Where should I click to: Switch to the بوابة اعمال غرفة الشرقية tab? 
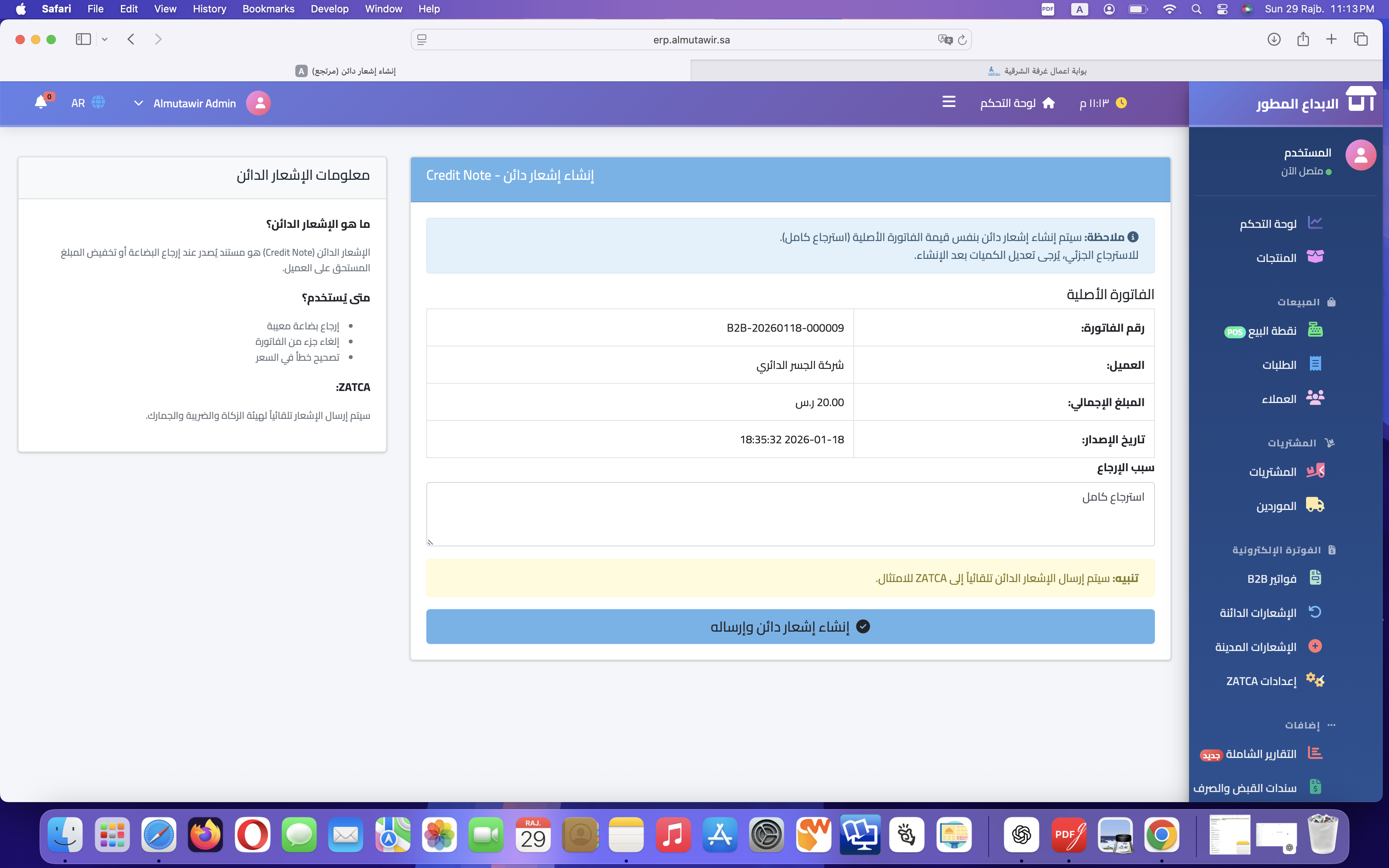point(1039,70)
